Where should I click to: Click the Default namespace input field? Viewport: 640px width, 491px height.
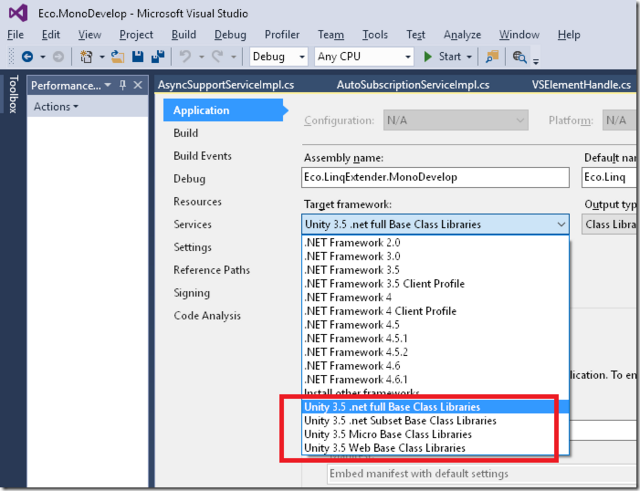point(609,177)
